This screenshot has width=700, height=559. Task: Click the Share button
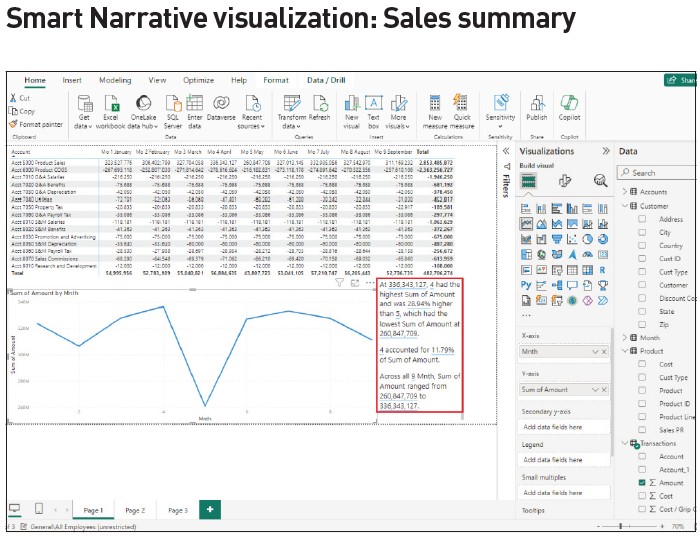[x=681, y=80]
